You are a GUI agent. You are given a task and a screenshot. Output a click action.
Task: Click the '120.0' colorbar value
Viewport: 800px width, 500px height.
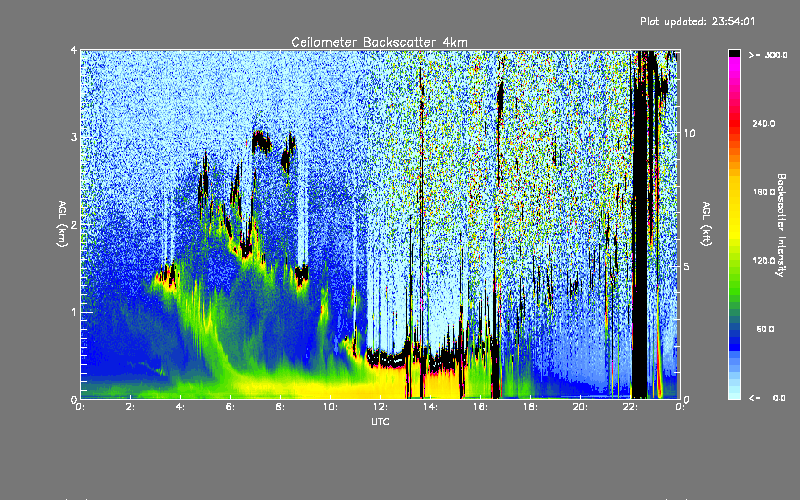(764, 261)
